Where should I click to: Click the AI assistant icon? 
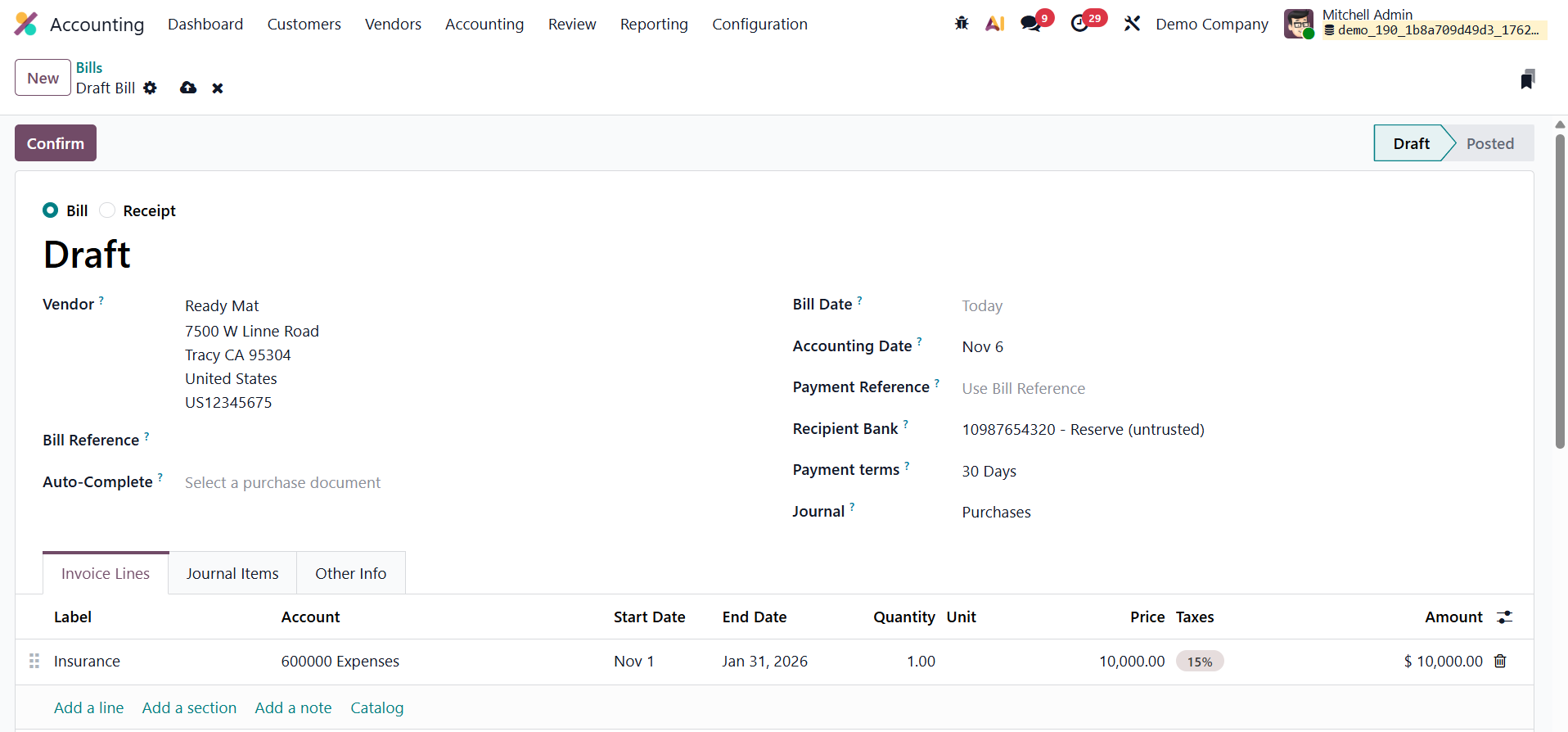click(x=994, y=24)
